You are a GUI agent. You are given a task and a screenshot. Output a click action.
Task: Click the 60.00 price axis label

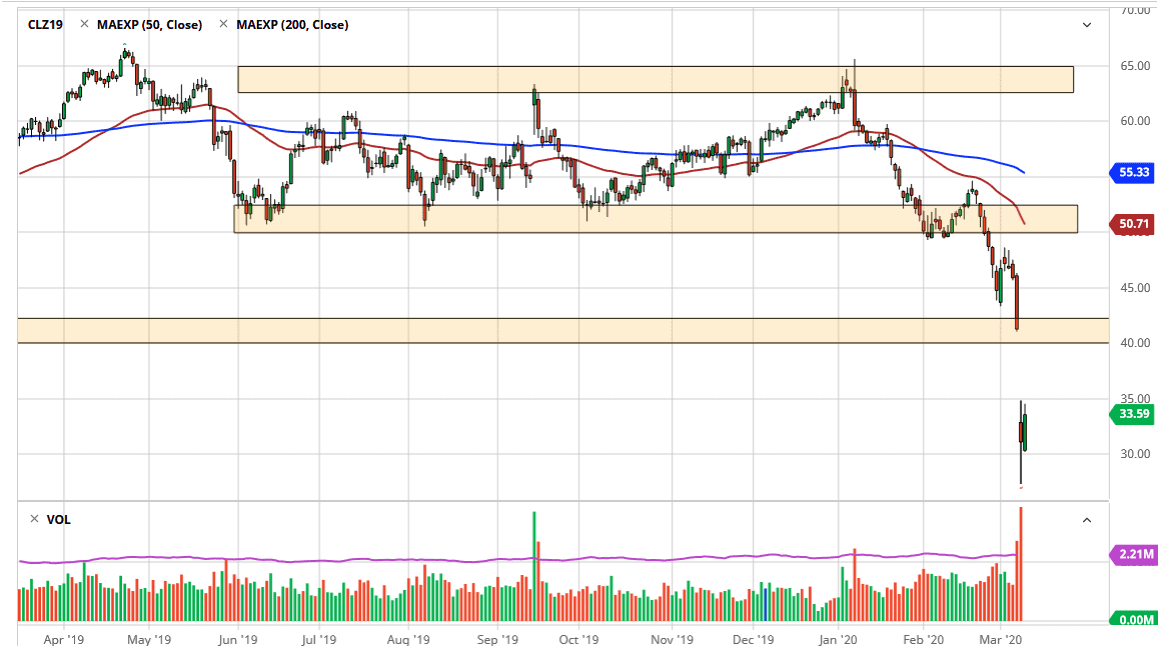[1135, 121]
